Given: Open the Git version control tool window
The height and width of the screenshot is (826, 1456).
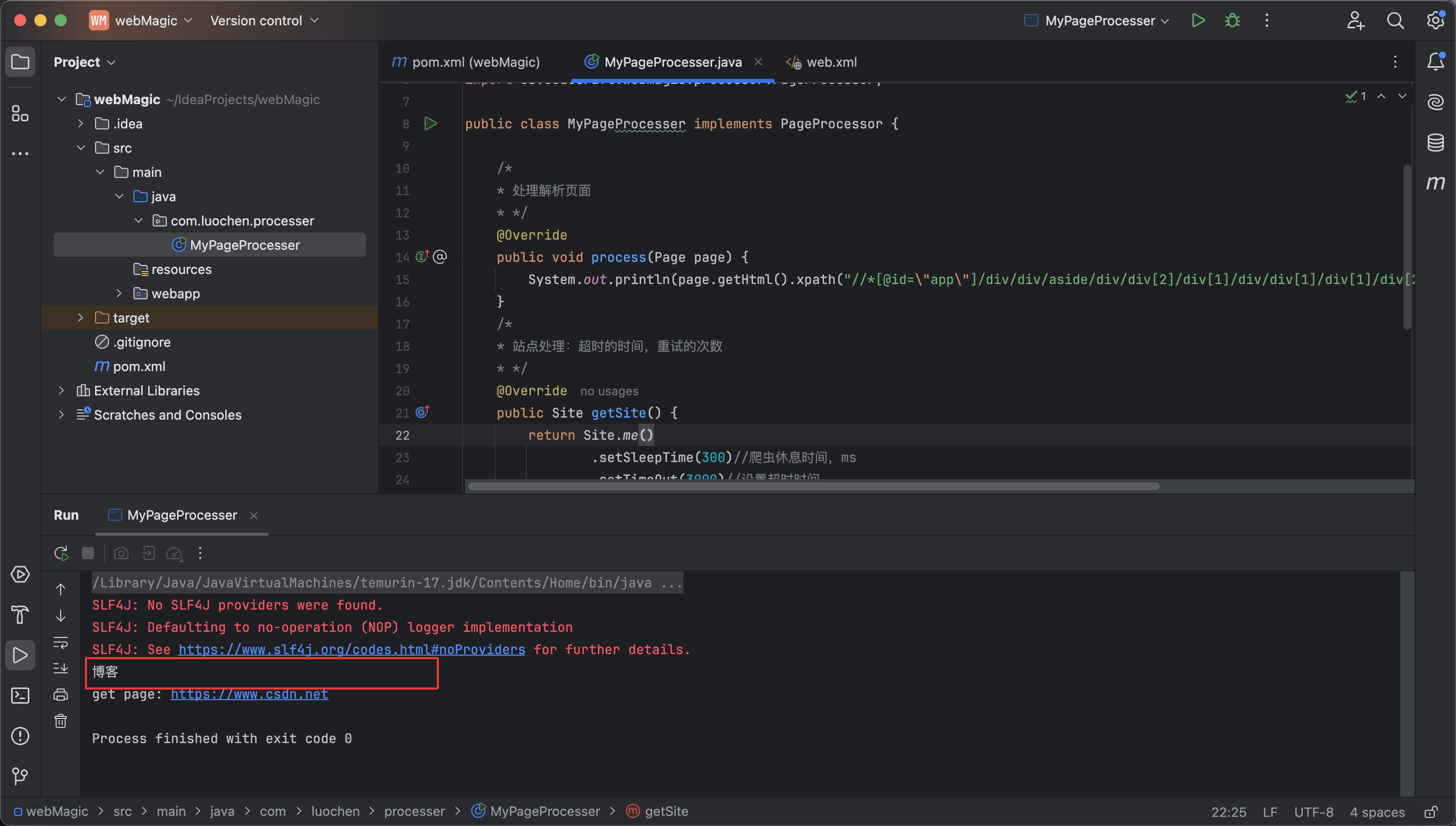Looking at the screenshot, I should [x=20, y=775].
